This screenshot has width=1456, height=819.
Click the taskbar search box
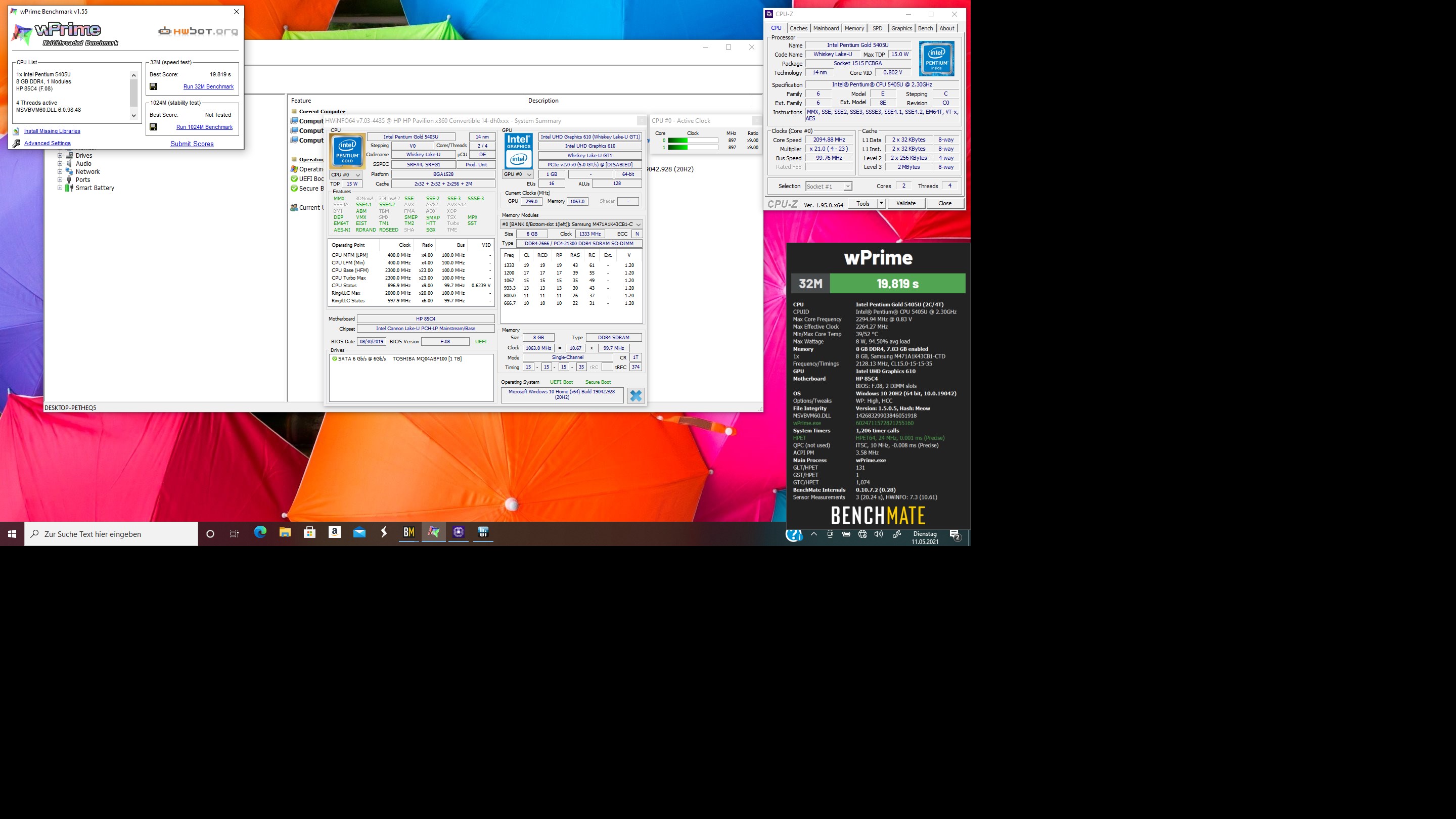coord(111,534)
